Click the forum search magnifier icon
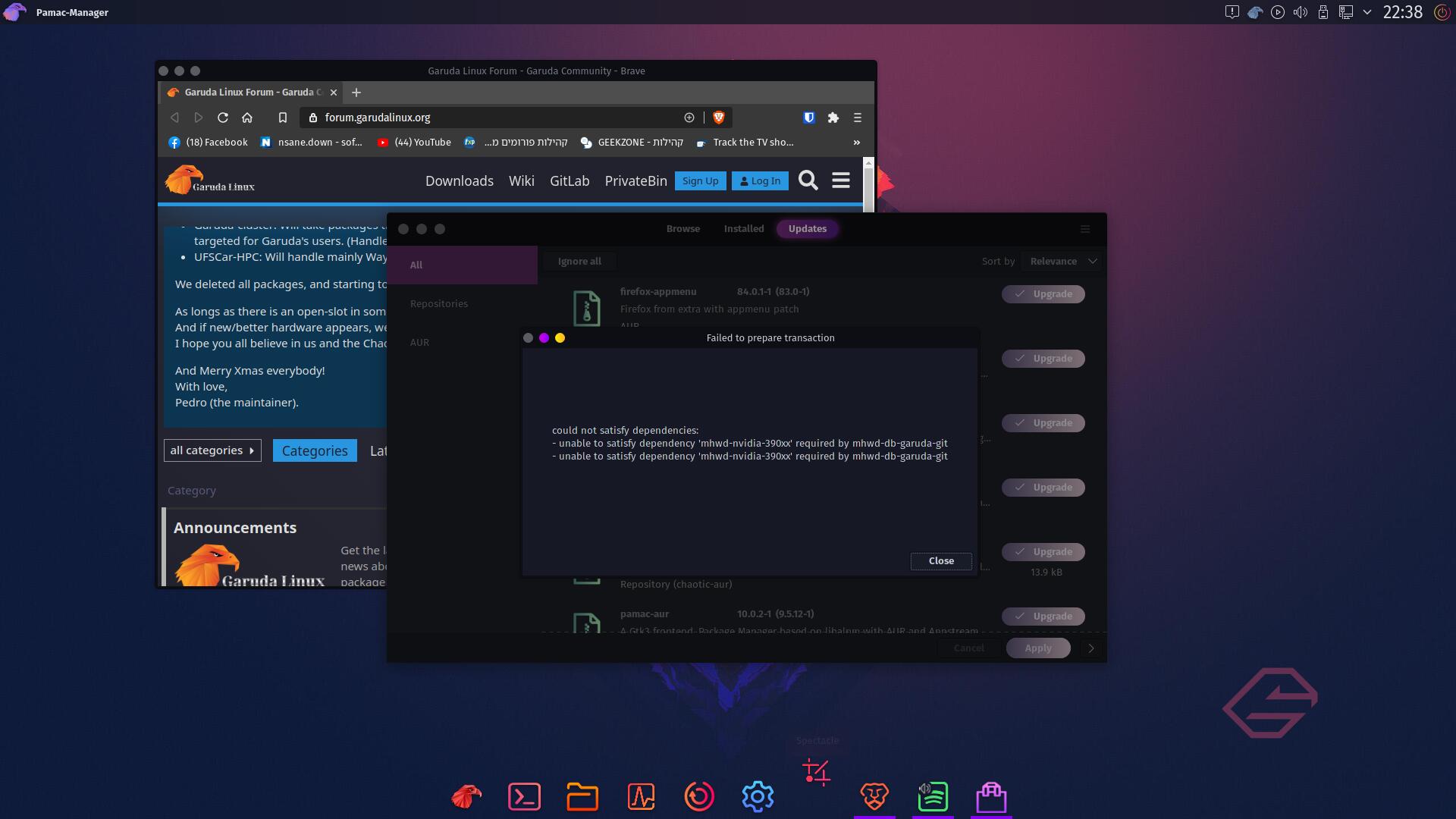This screenshot has height=819, width=1456. pyautogui.click(x=808, y=180)
